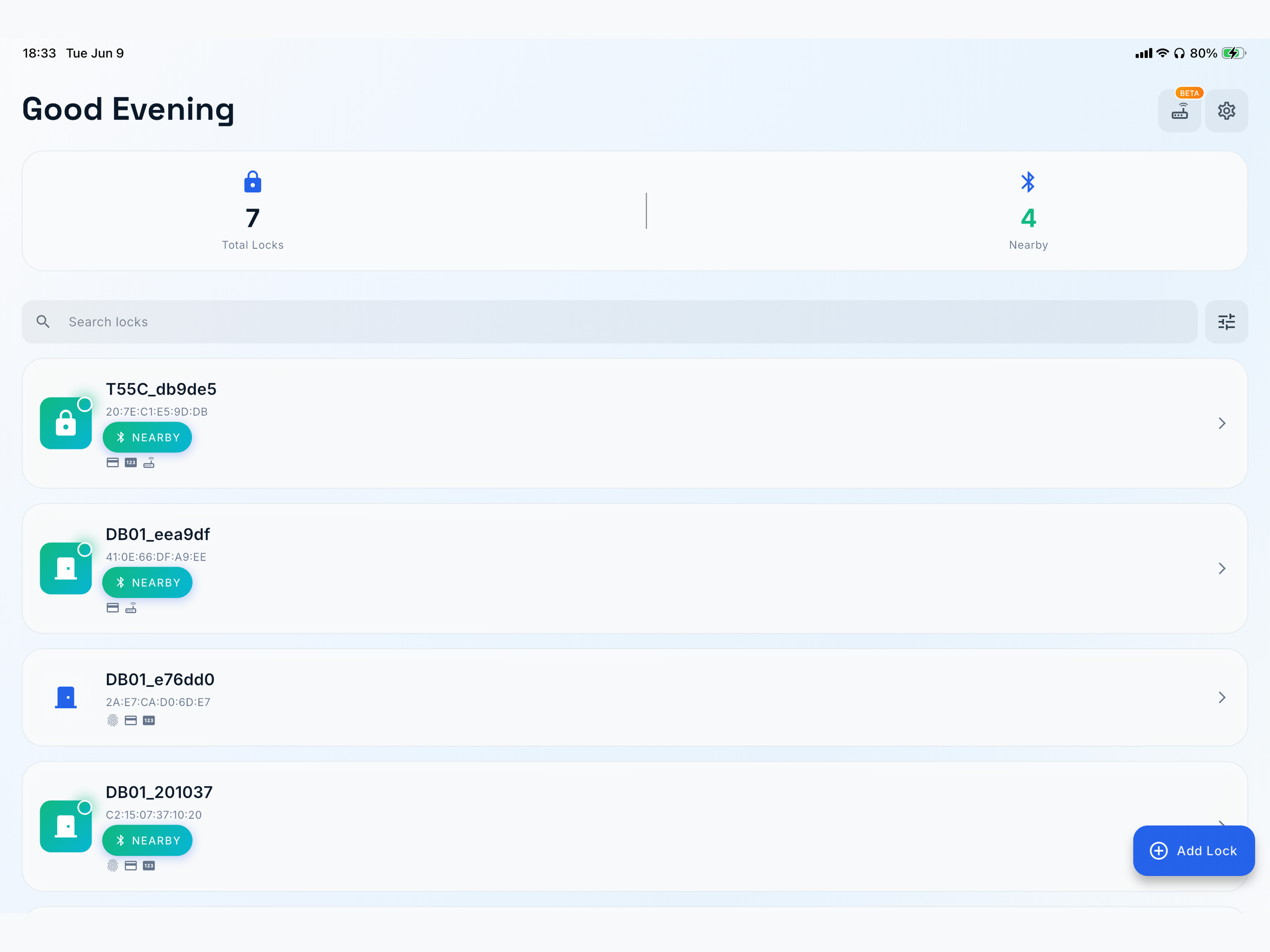Open settings via the gear icon
1270x952 pixels.
[x=1226, y=110]
